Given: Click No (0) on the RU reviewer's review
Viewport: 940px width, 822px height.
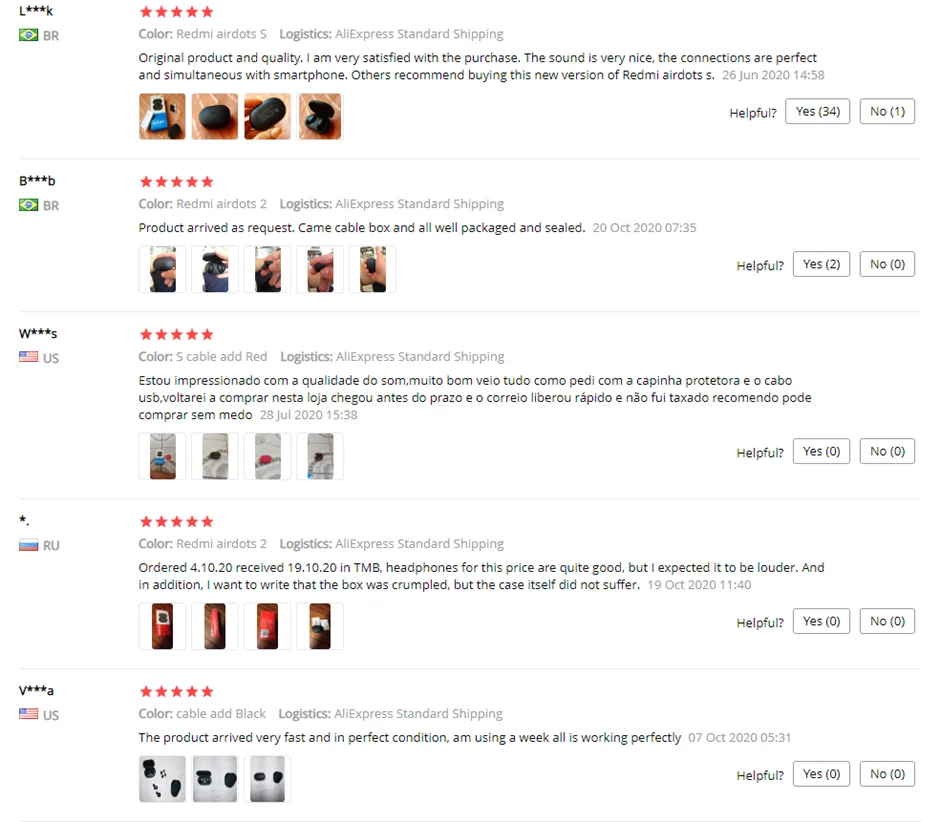Looking at the screenshot, I should click(x=887, y=621).
